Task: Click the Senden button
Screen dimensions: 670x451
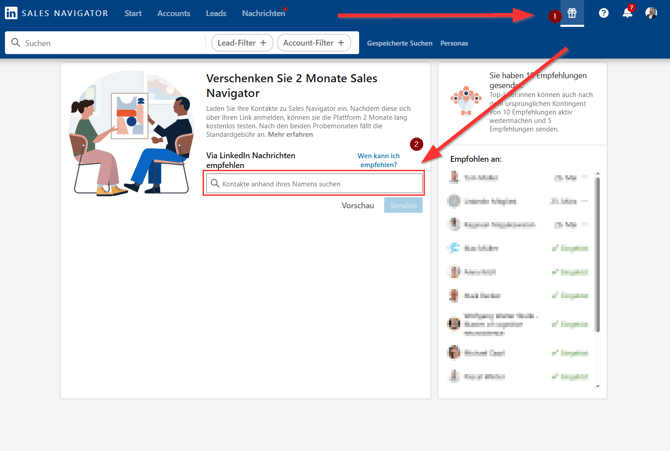Action: (x=403, y=205)
